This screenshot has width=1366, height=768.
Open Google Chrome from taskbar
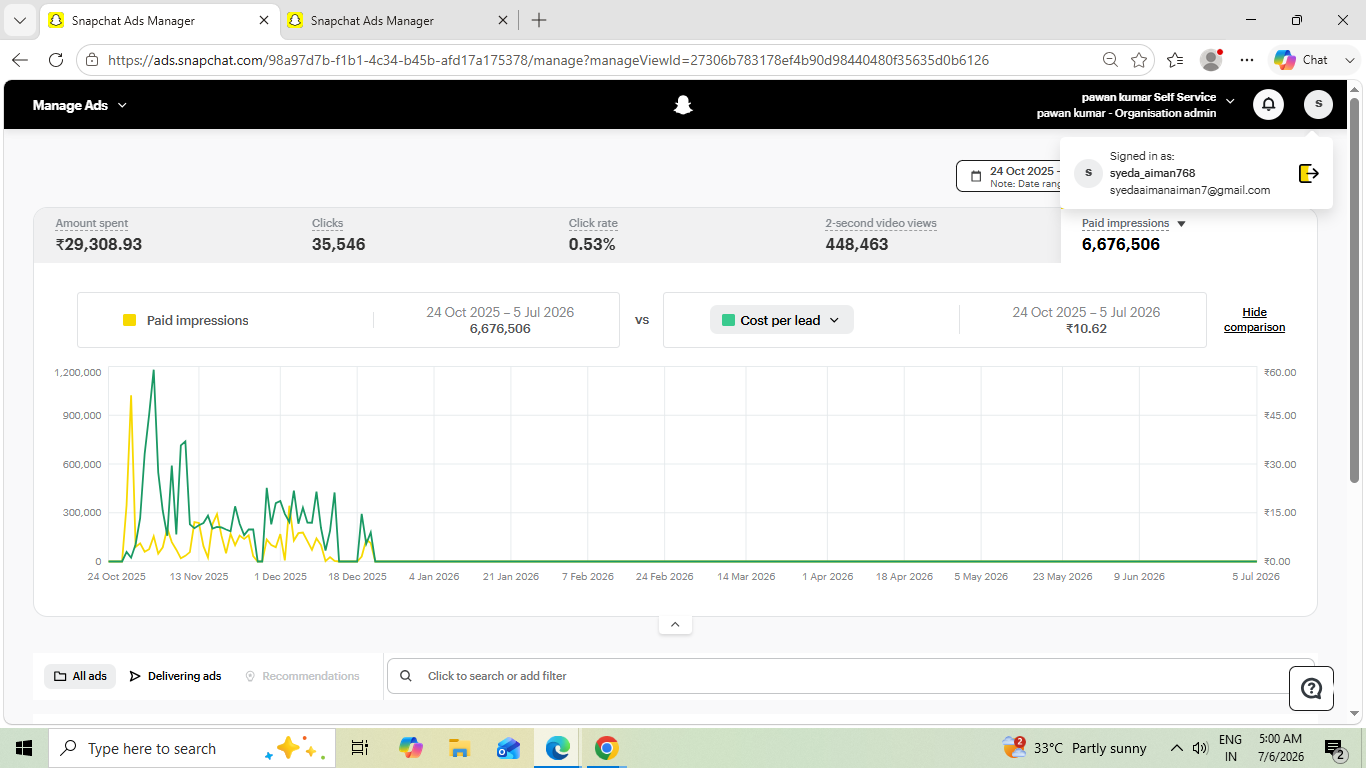pyautogui.click(x=606, y=748)
